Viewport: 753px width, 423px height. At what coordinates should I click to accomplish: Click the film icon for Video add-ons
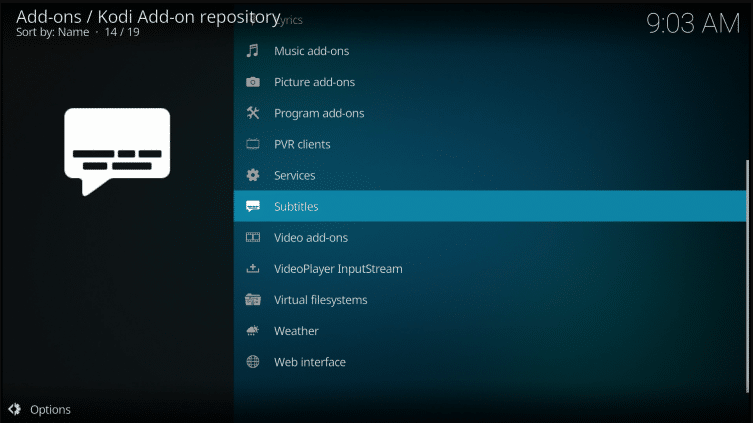(x=253, y=237)
